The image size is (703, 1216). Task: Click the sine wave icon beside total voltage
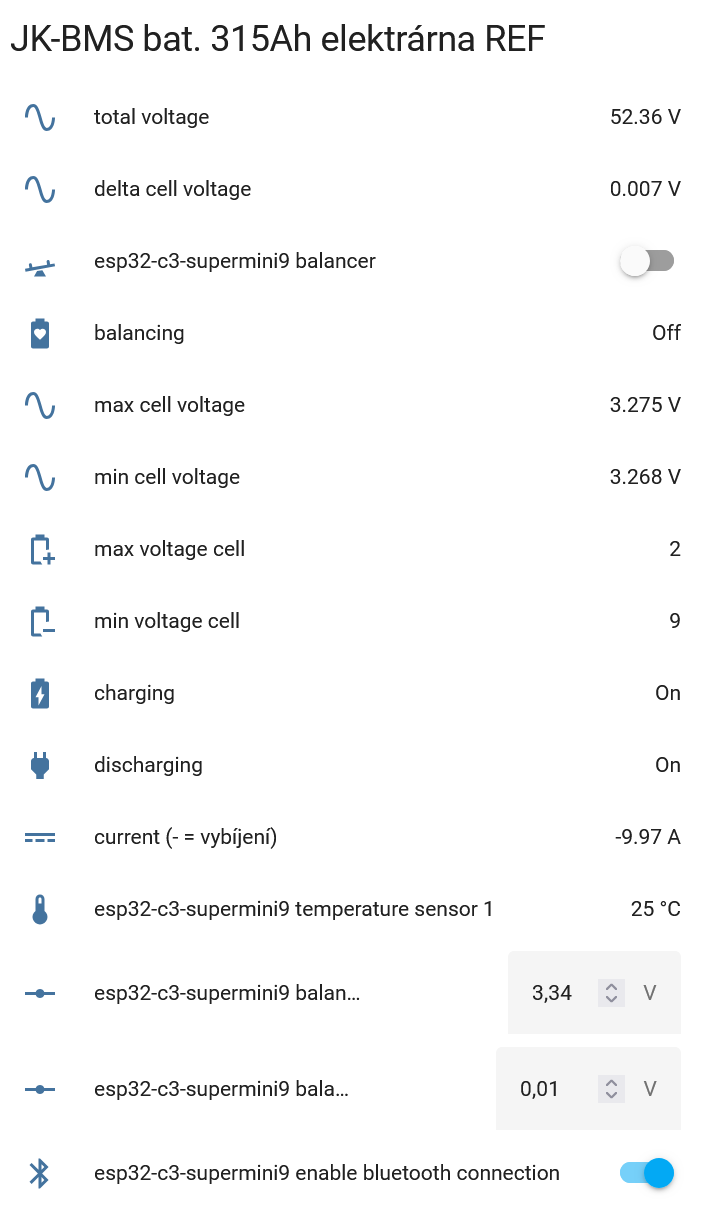tap(40, 117)
